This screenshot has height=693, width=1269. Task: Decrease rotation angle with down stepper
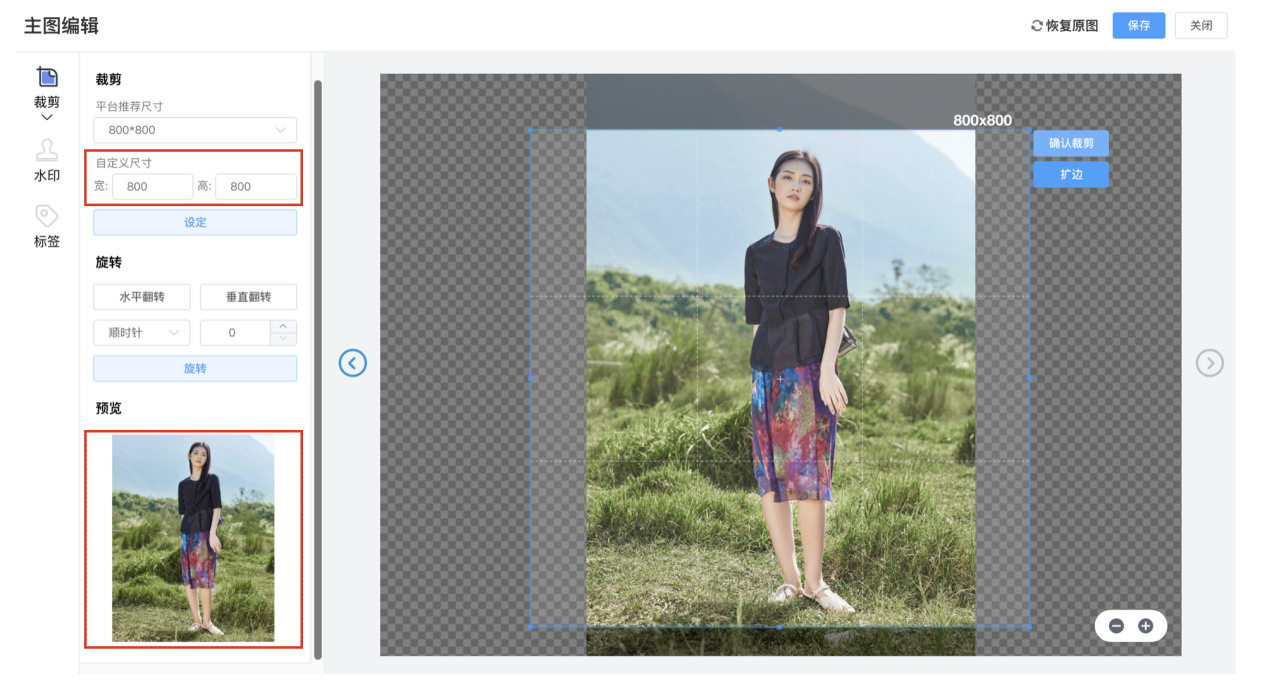[x=284, y=339]
